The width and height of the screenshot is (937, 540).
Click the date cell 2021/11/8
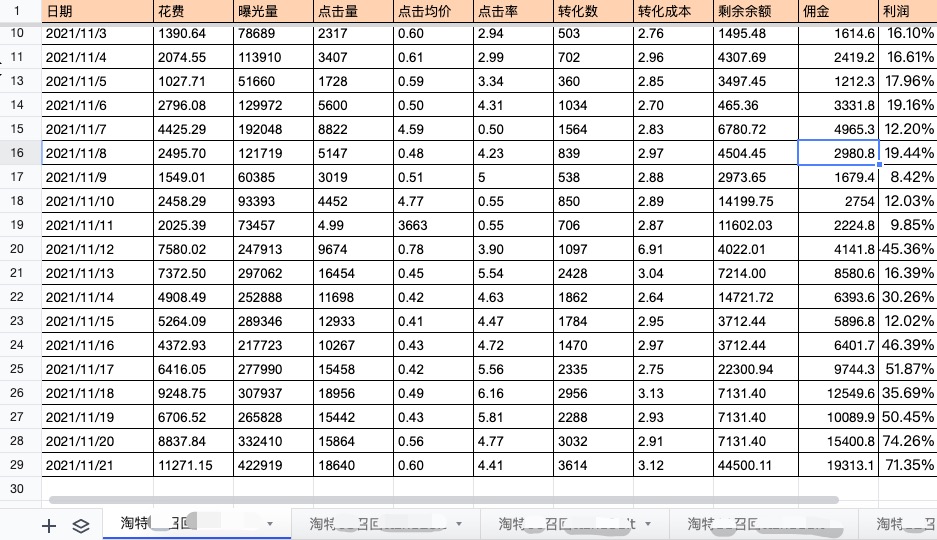[x=97, y=153]
